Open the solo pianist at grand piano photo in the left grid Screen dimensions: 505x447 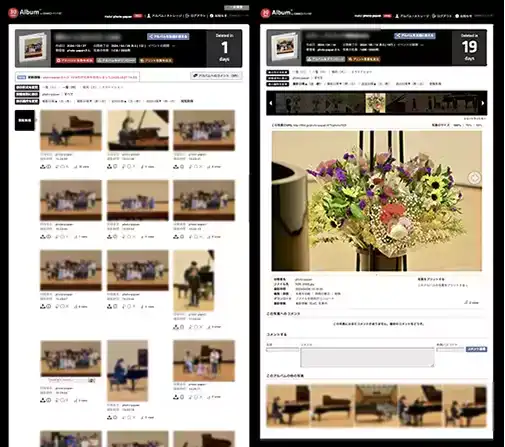pos(71,130)
